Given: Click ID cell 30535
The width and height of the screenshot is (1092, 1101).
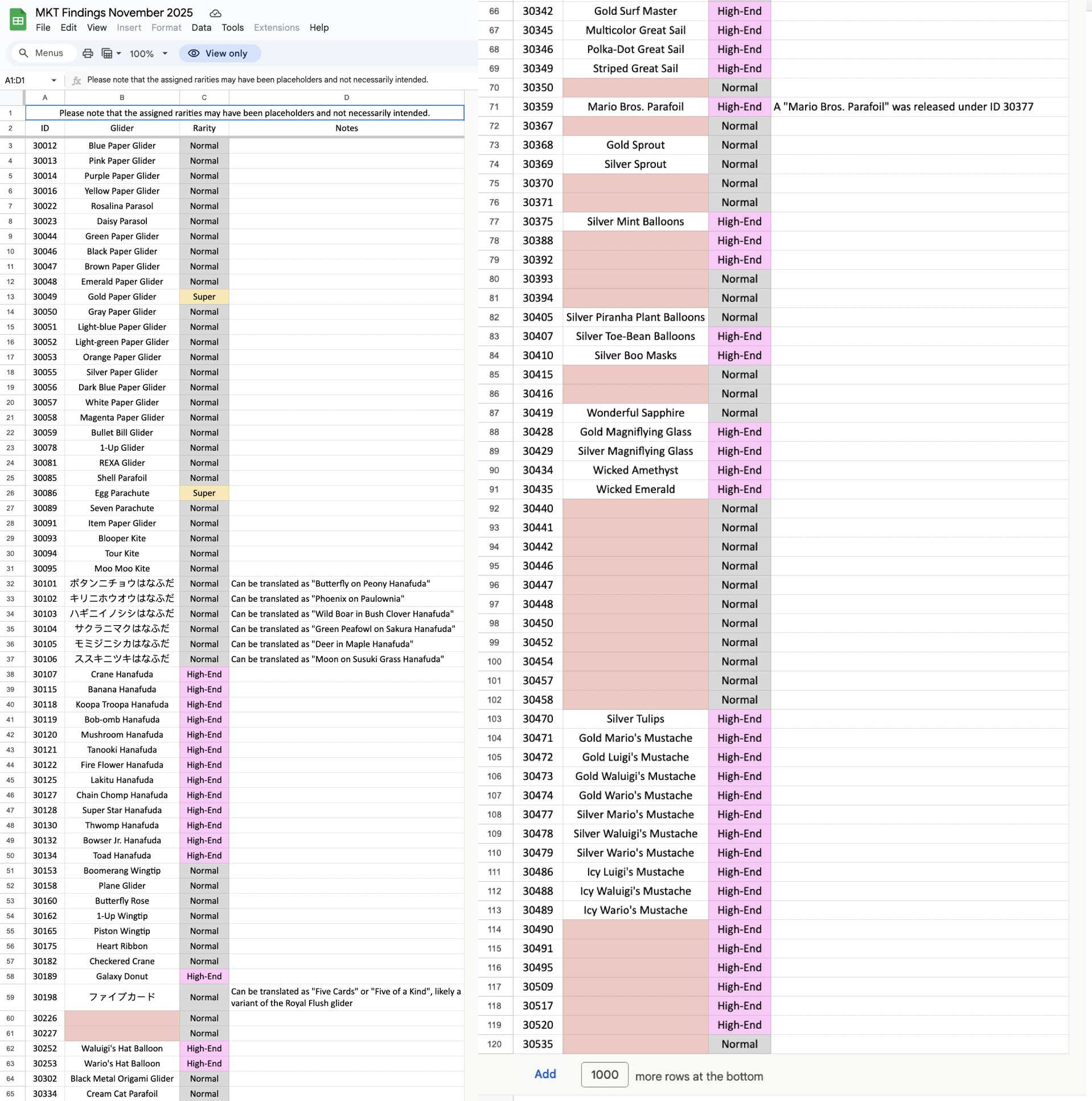Looking at the screenshot, I should [x=538, y=1044].
